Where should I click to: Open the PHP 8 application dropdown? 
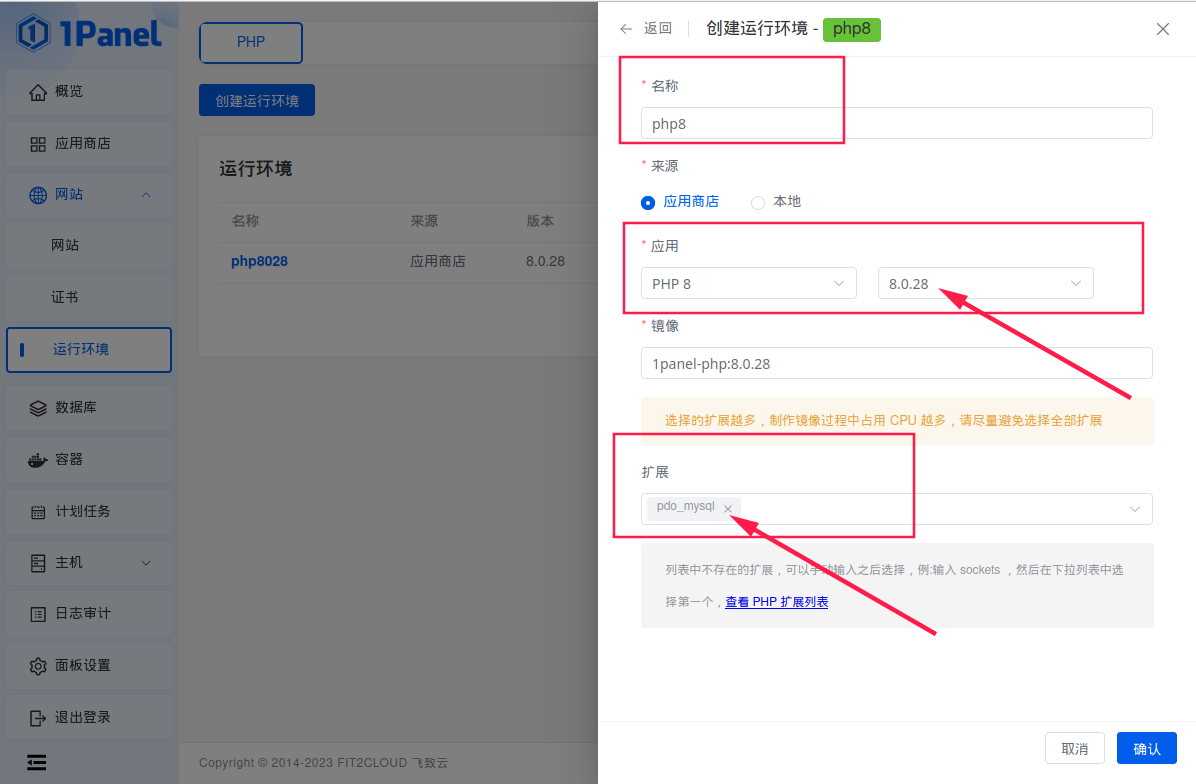point(748,284)
